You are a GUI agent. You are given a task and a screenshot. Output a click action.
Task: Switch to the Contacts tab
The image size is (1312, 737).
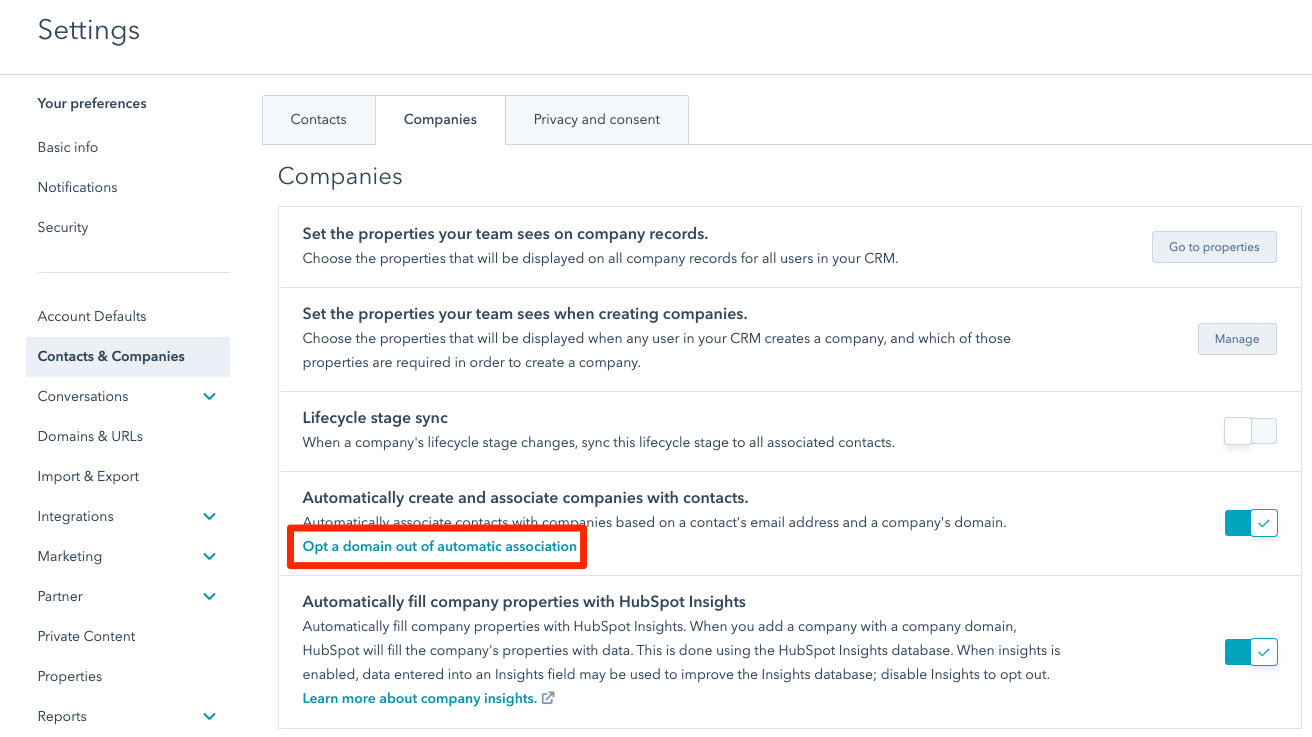coord(318,119)
